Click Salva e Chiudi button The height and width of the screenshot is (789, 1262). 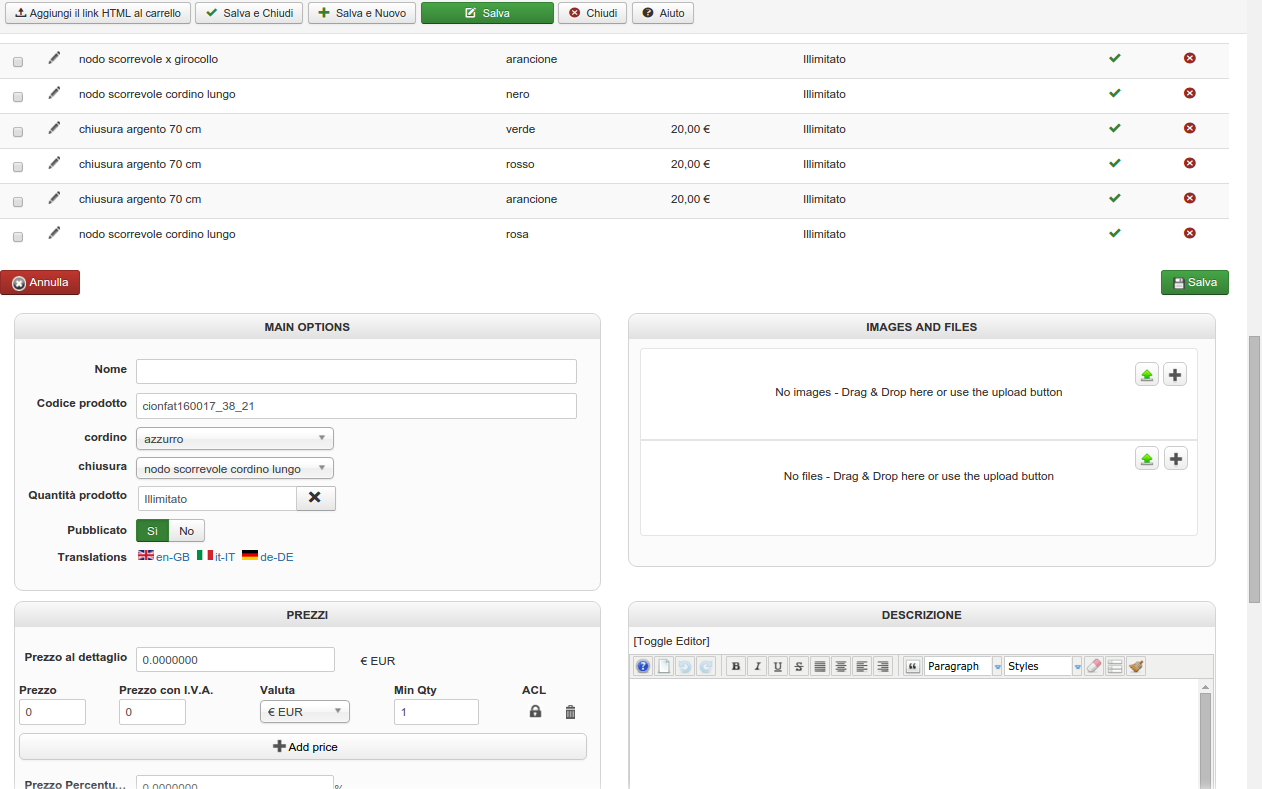249,13
